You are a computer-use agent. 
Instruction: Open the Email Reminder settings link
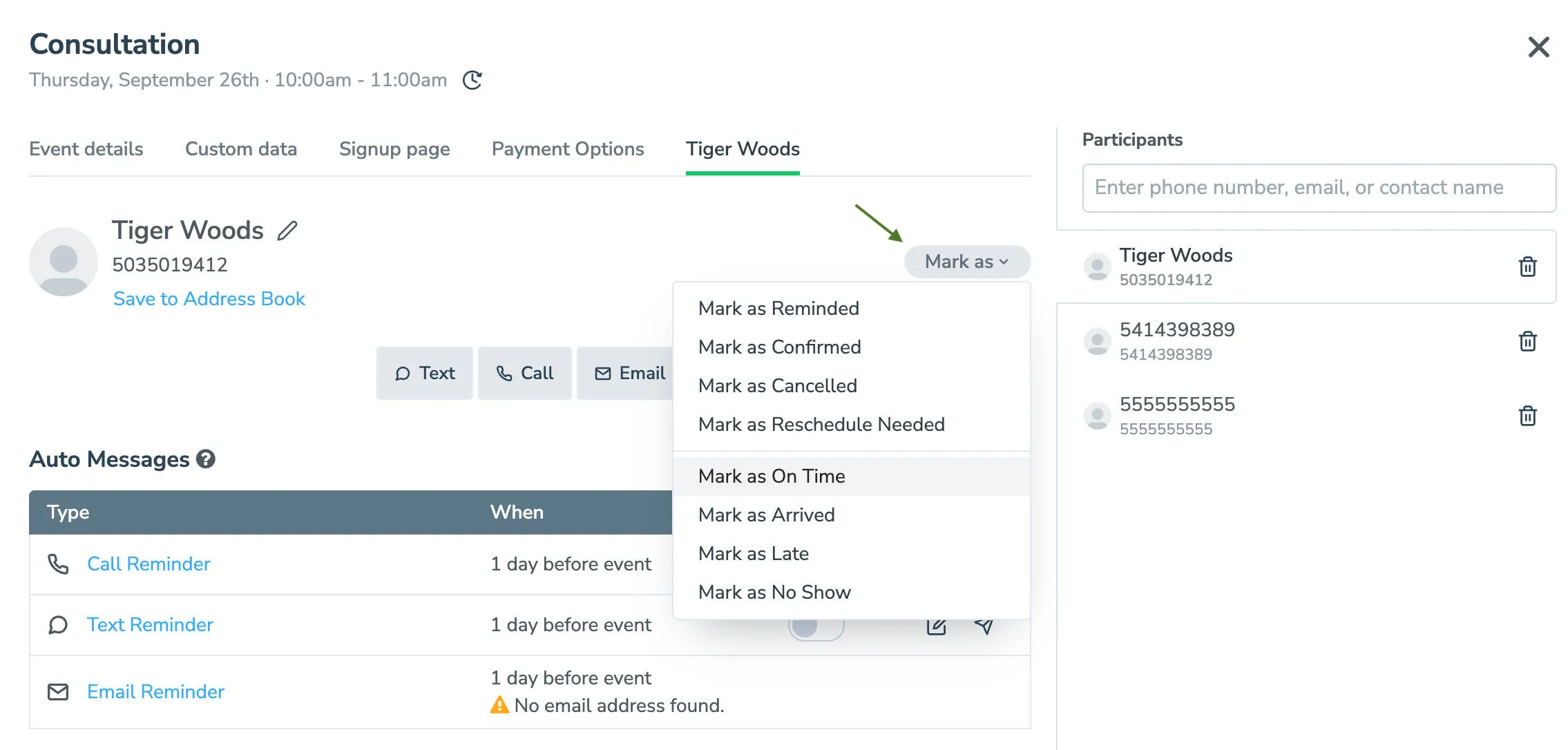pyautogui.click(x=155, y=691)
